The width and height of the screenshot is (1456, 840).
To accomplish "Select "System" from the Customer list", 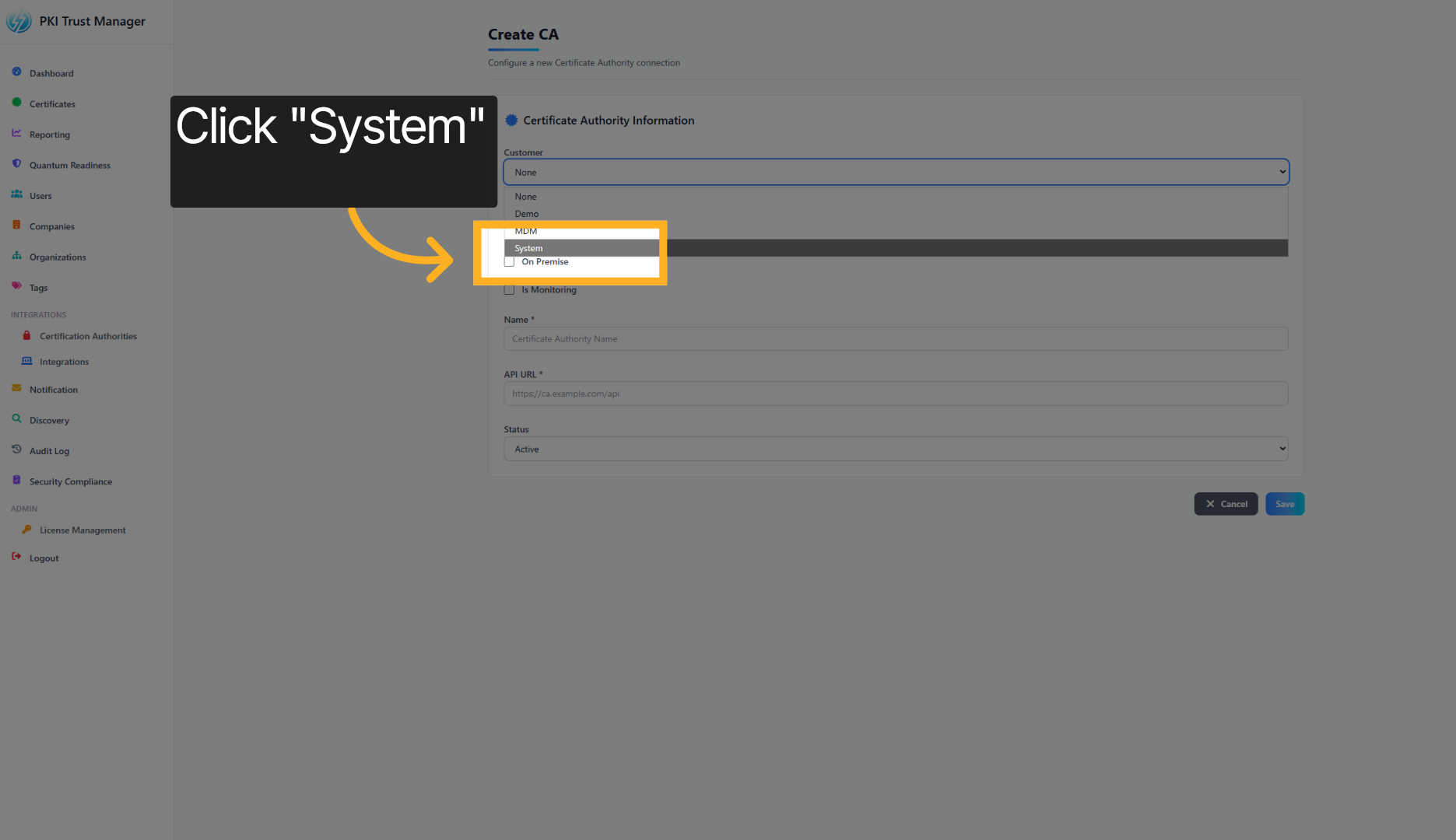I will point(896,248).
